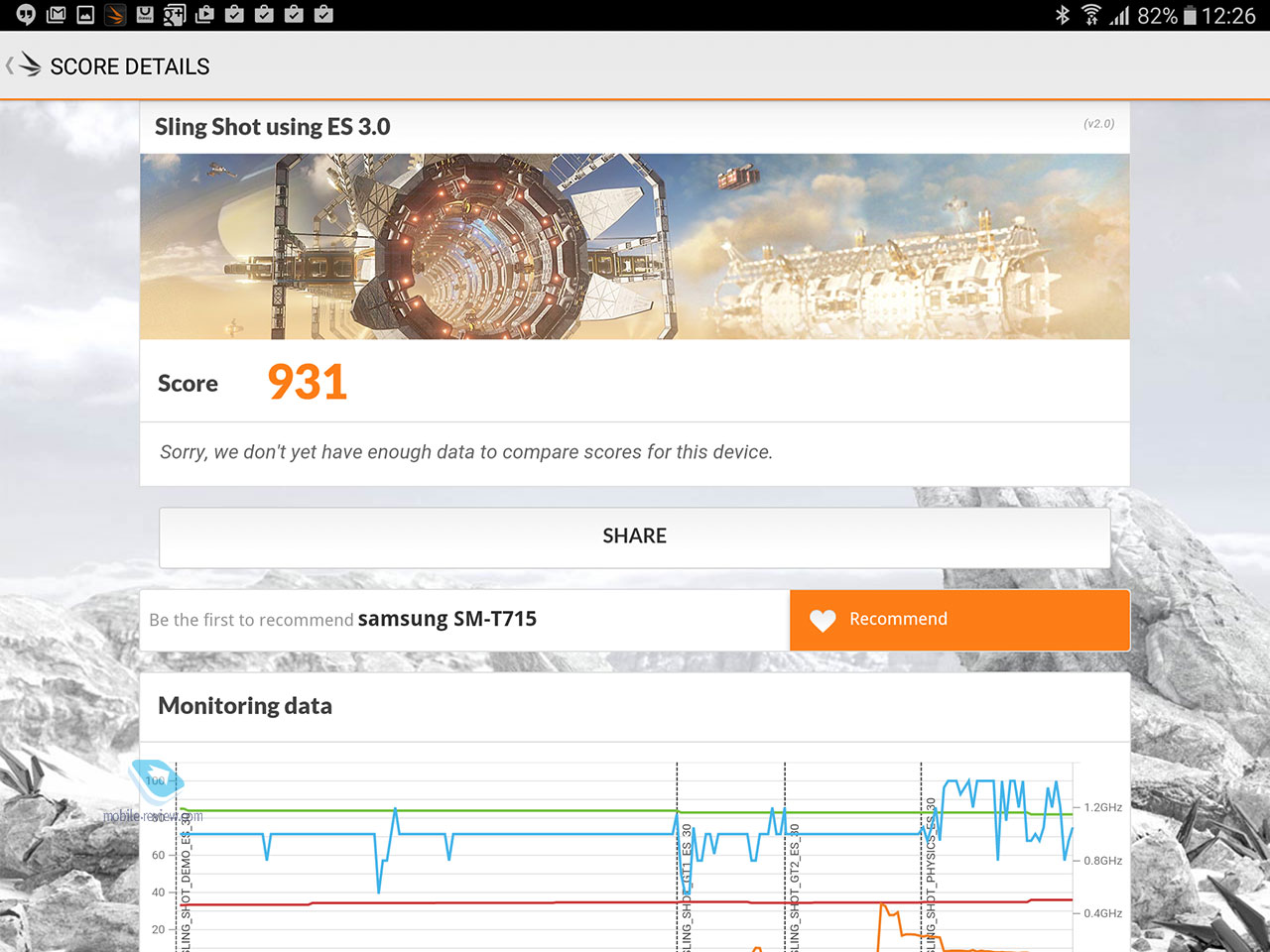Open the Hangouts notification icon
This screenshot has width=1270, height=952.
(x=26, y=15)
